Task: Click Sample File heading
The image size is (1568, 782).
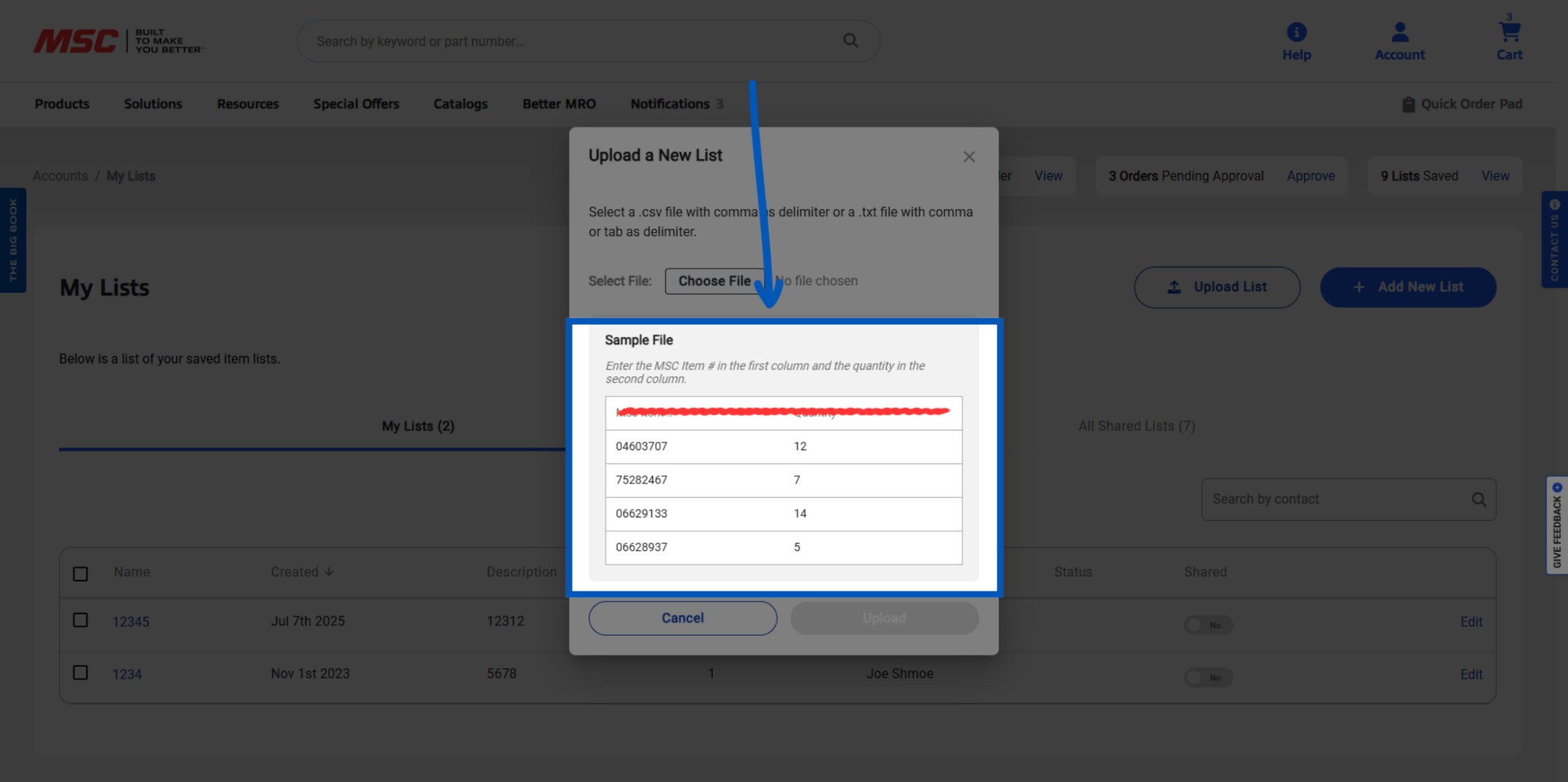Action: (639, 340)
